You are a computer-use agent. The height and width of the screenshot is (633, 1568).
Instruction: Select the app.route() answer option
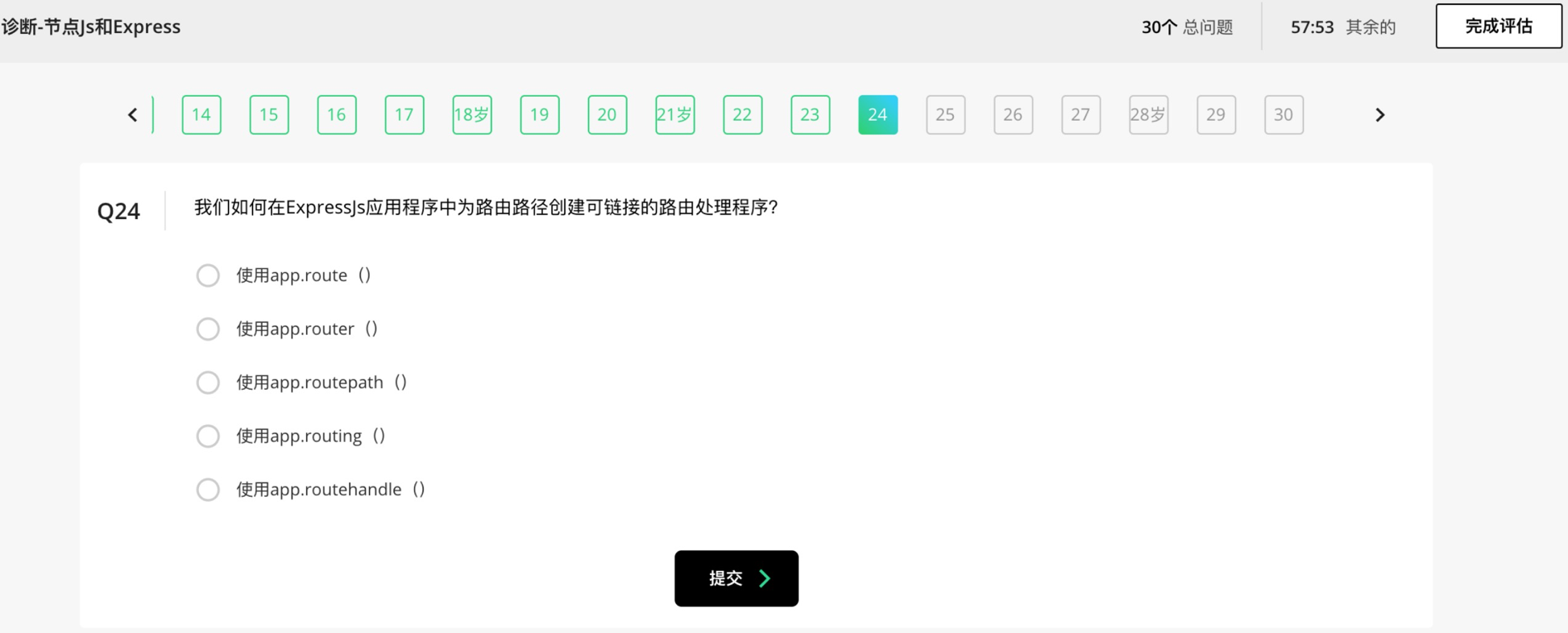[x=208, y=275]
